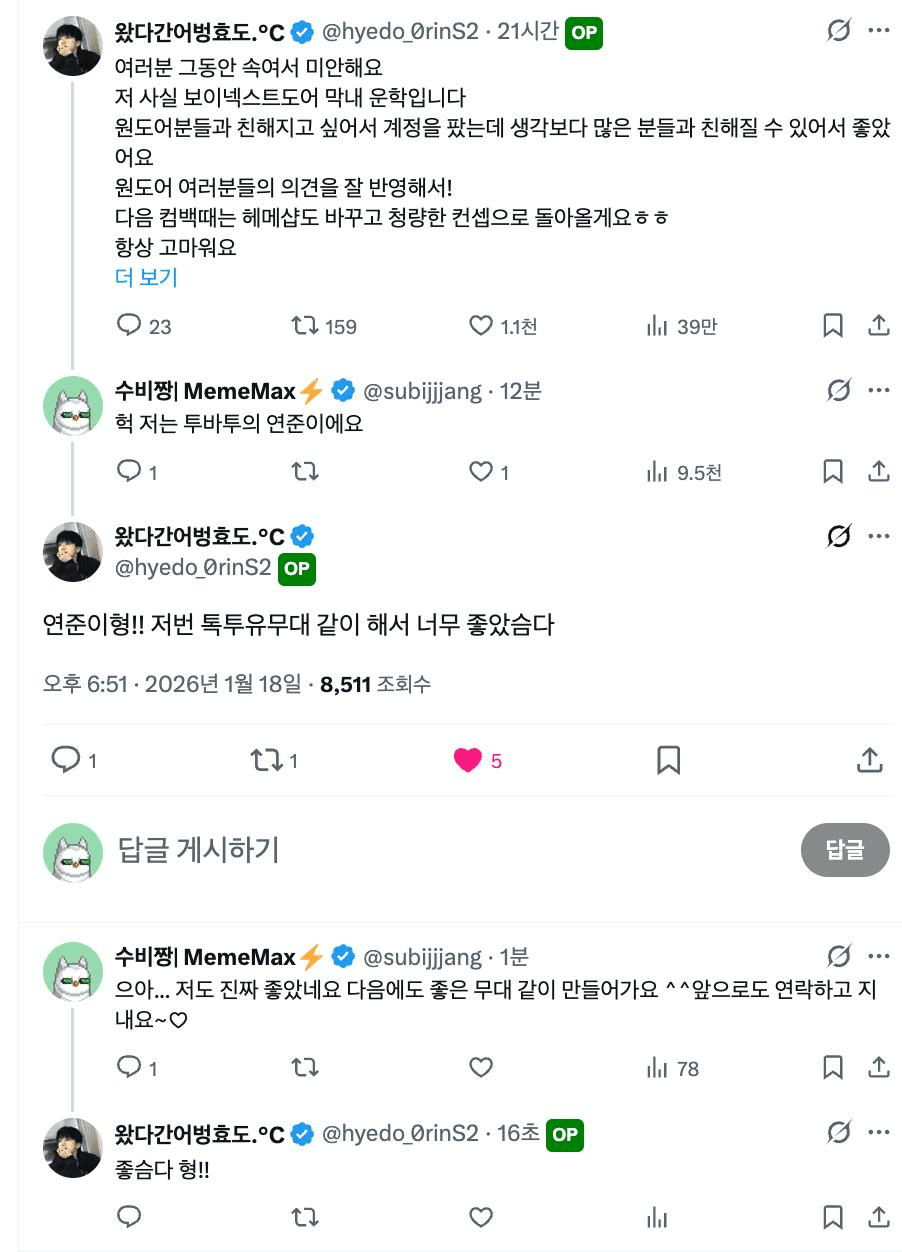Unlike the main post with 5 likes
Image resolution: width=902 pixels, height=1252 pixels.
click(468, 761)
